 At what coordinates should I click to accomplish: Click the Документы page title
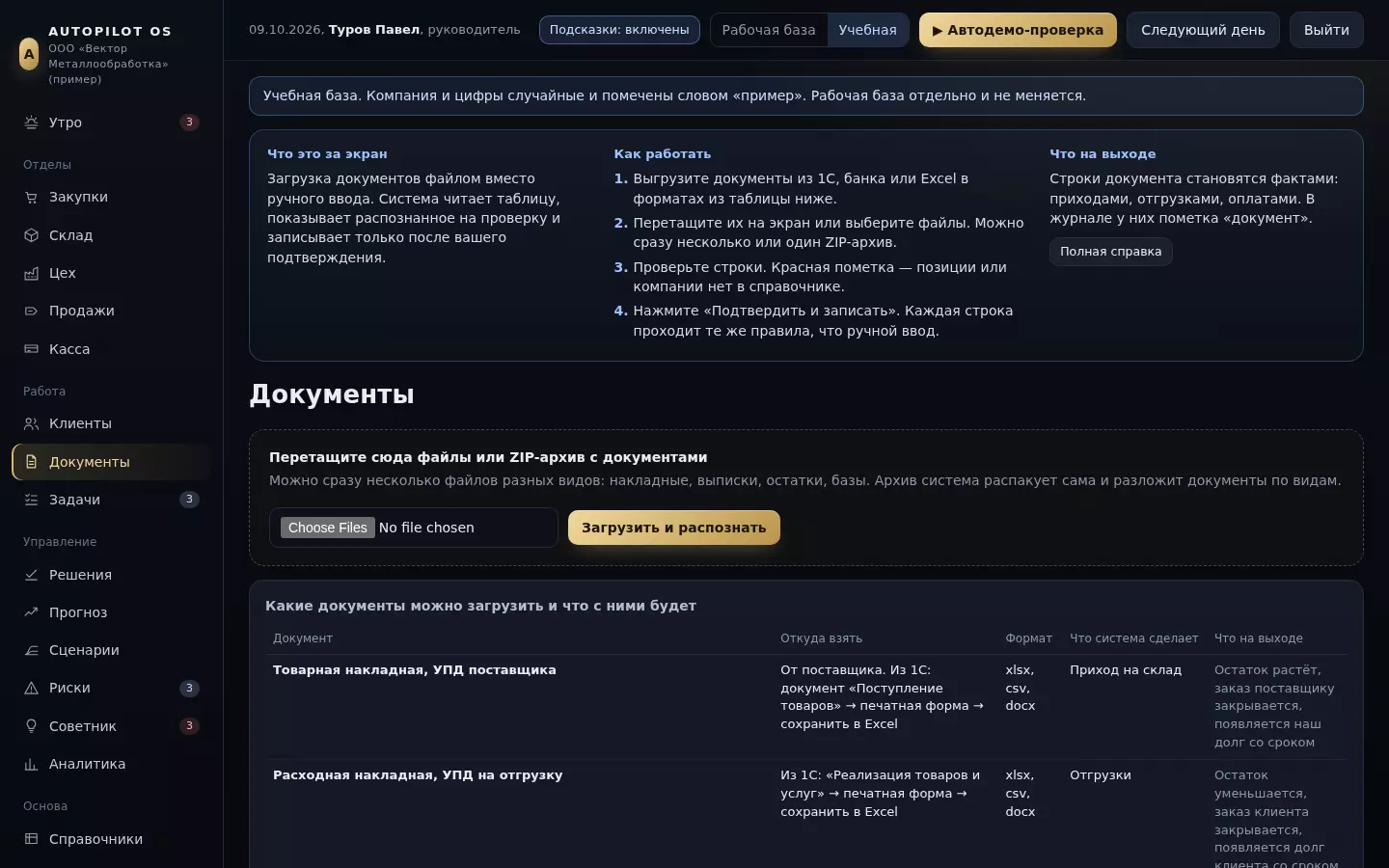coord(332,394)
